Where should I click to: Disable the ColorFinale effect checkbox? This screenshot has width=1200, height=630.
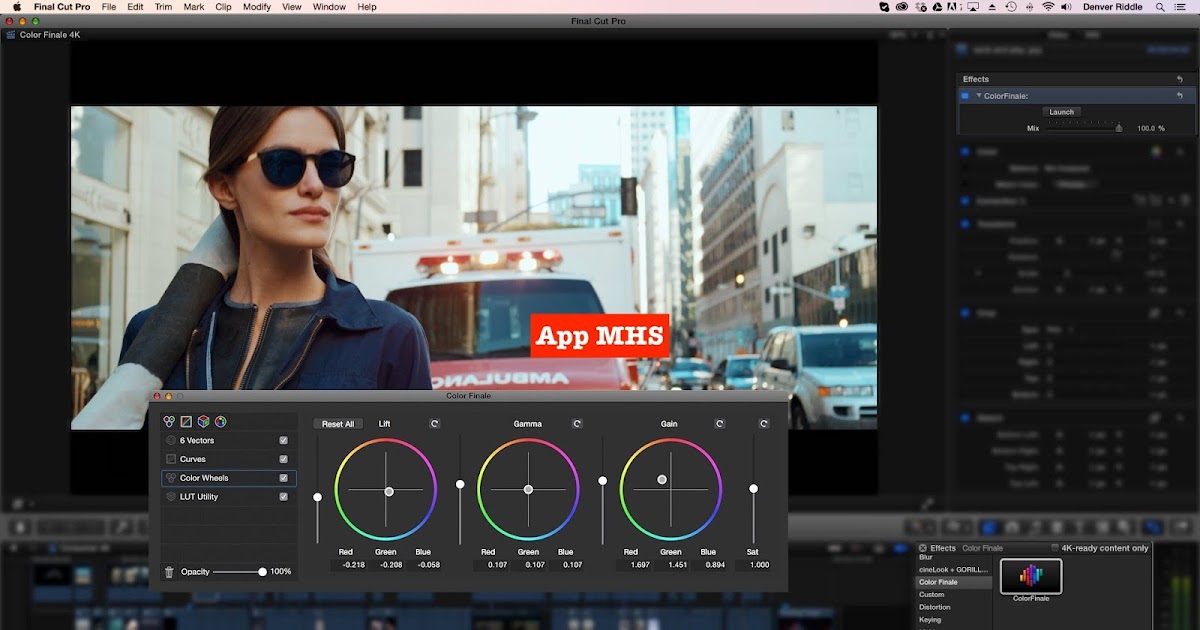[x=965, y=96]
